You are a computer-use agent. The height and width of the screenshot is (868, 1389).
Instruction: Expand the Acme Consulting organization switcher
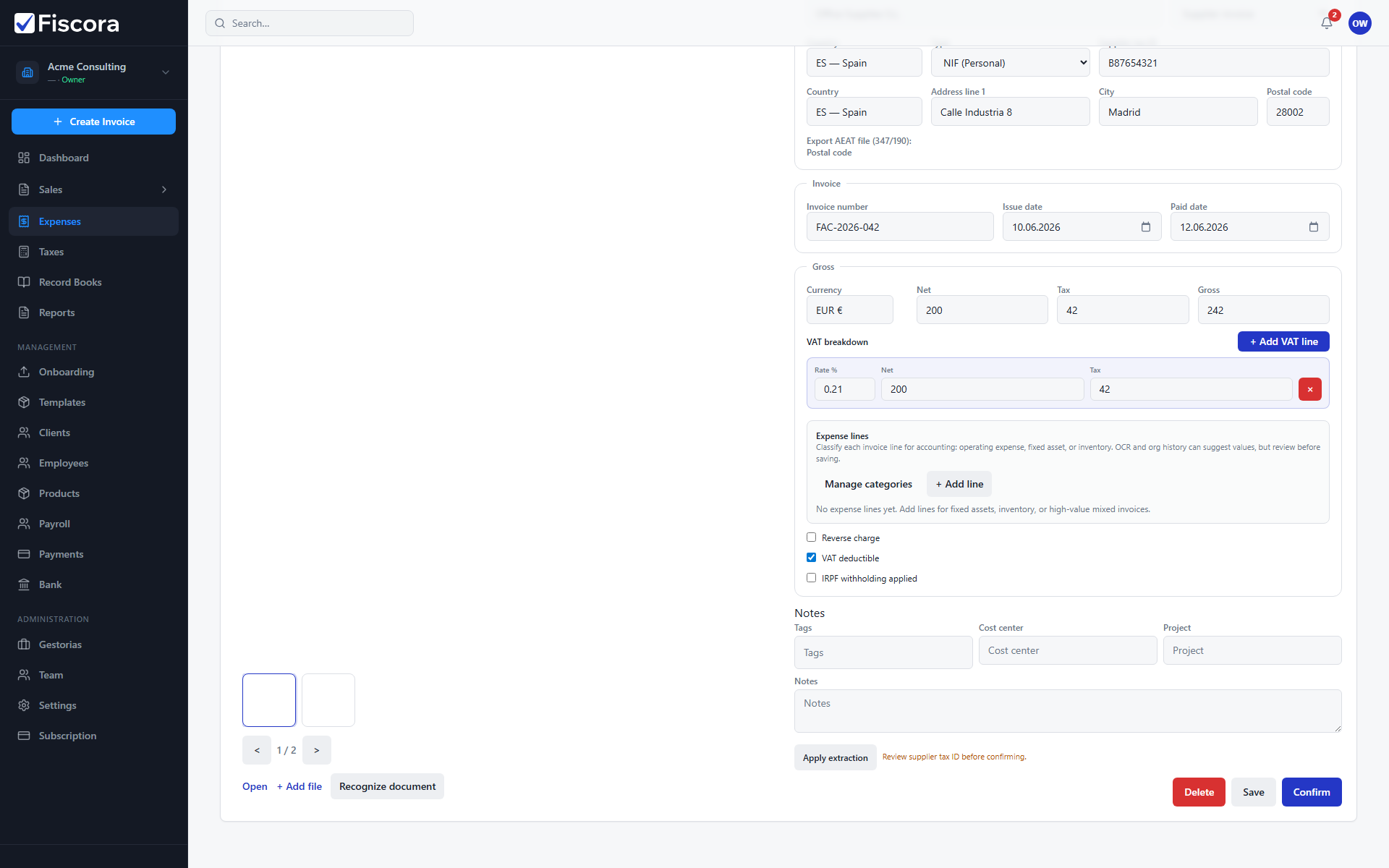pos(166,72)
